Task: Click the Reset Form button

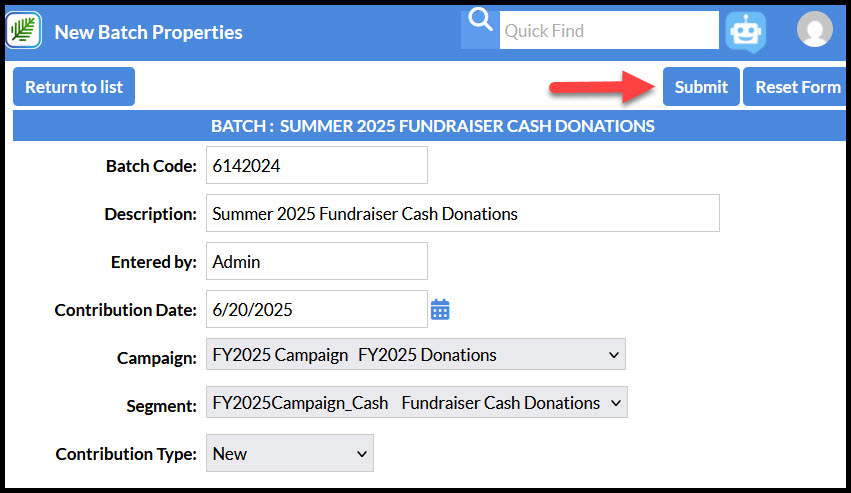Action: point(796,87)
